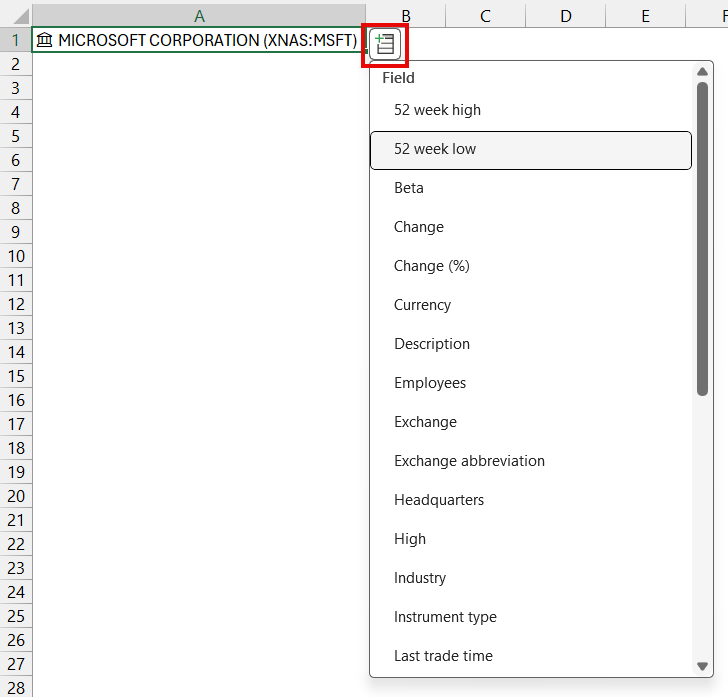
Task: Select row 10 header
Action: click(16, 256)
